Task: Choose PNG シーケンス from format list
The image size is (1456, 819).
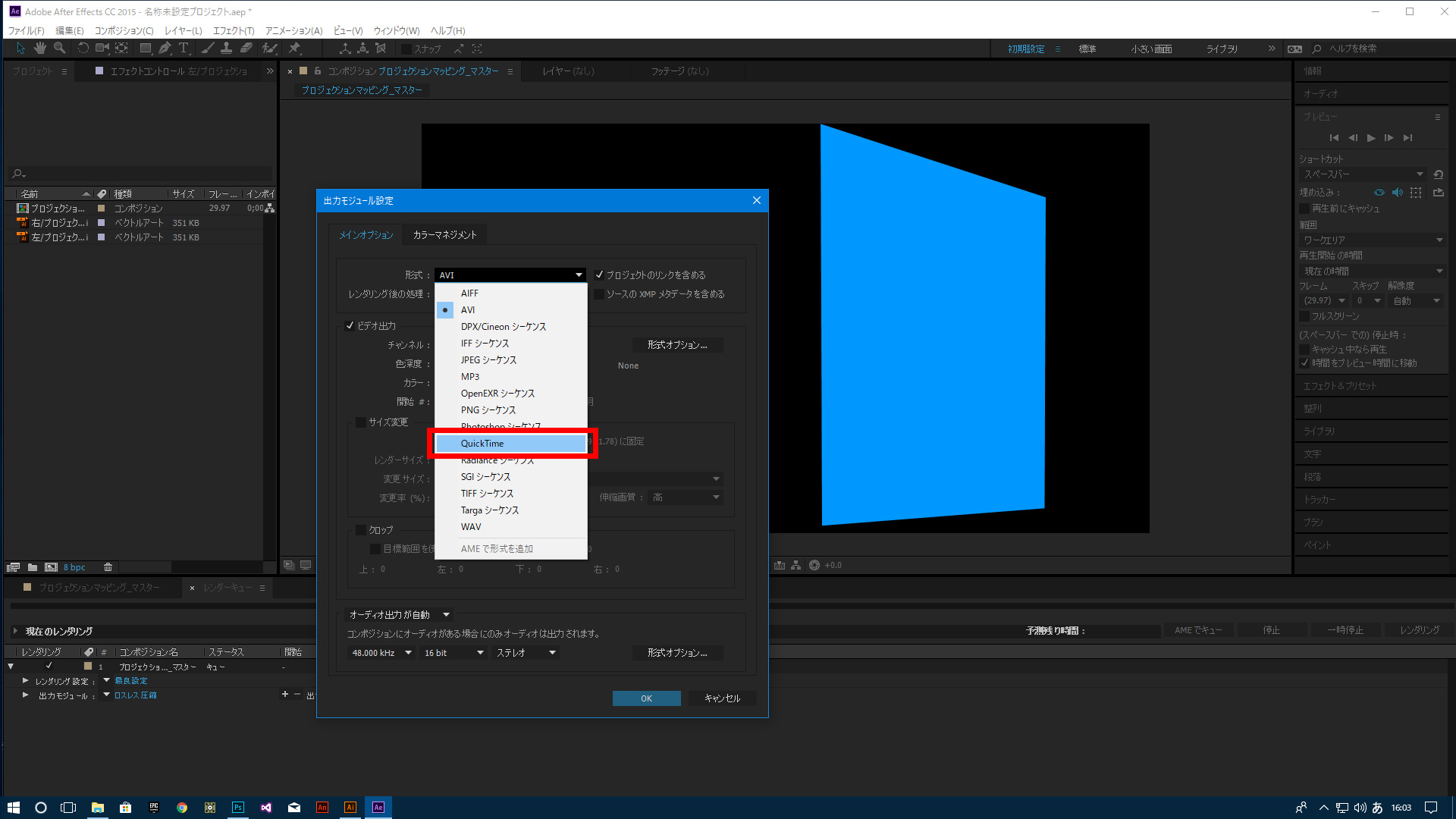Action: (511, 410)
